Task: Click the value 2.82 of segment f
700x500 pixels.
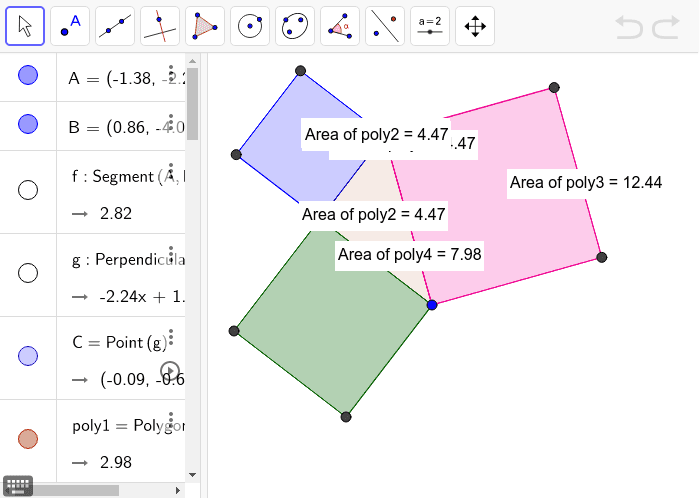Action: [116, 213]
